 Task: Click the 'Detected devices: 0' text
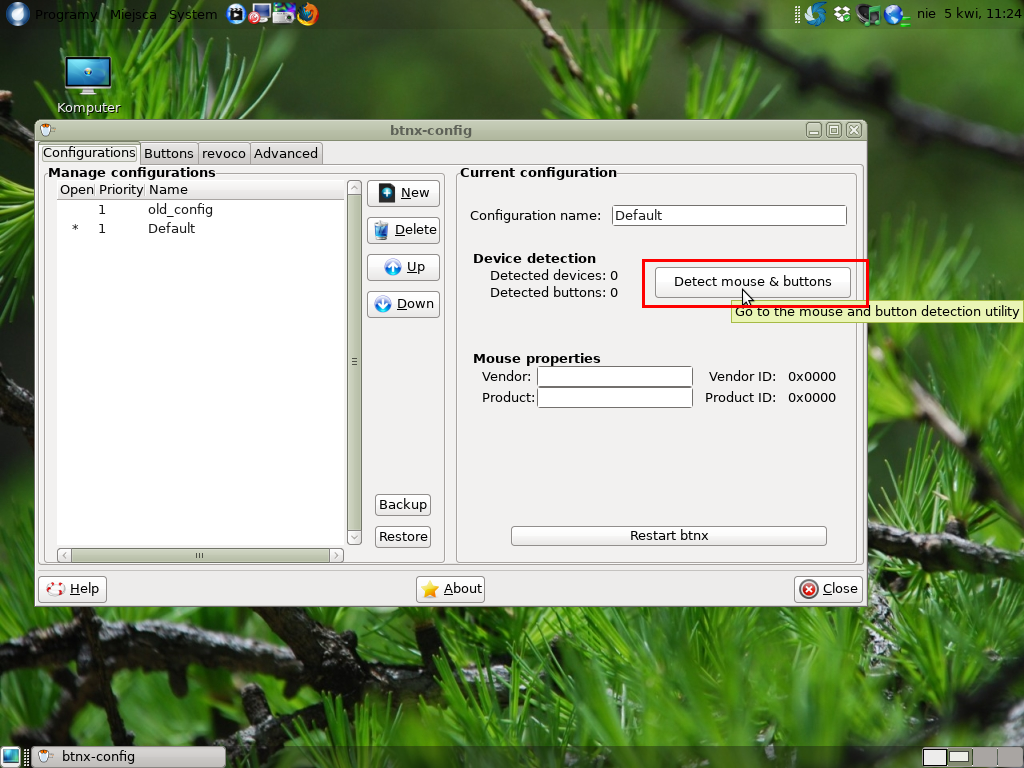(x=554, y=276)
